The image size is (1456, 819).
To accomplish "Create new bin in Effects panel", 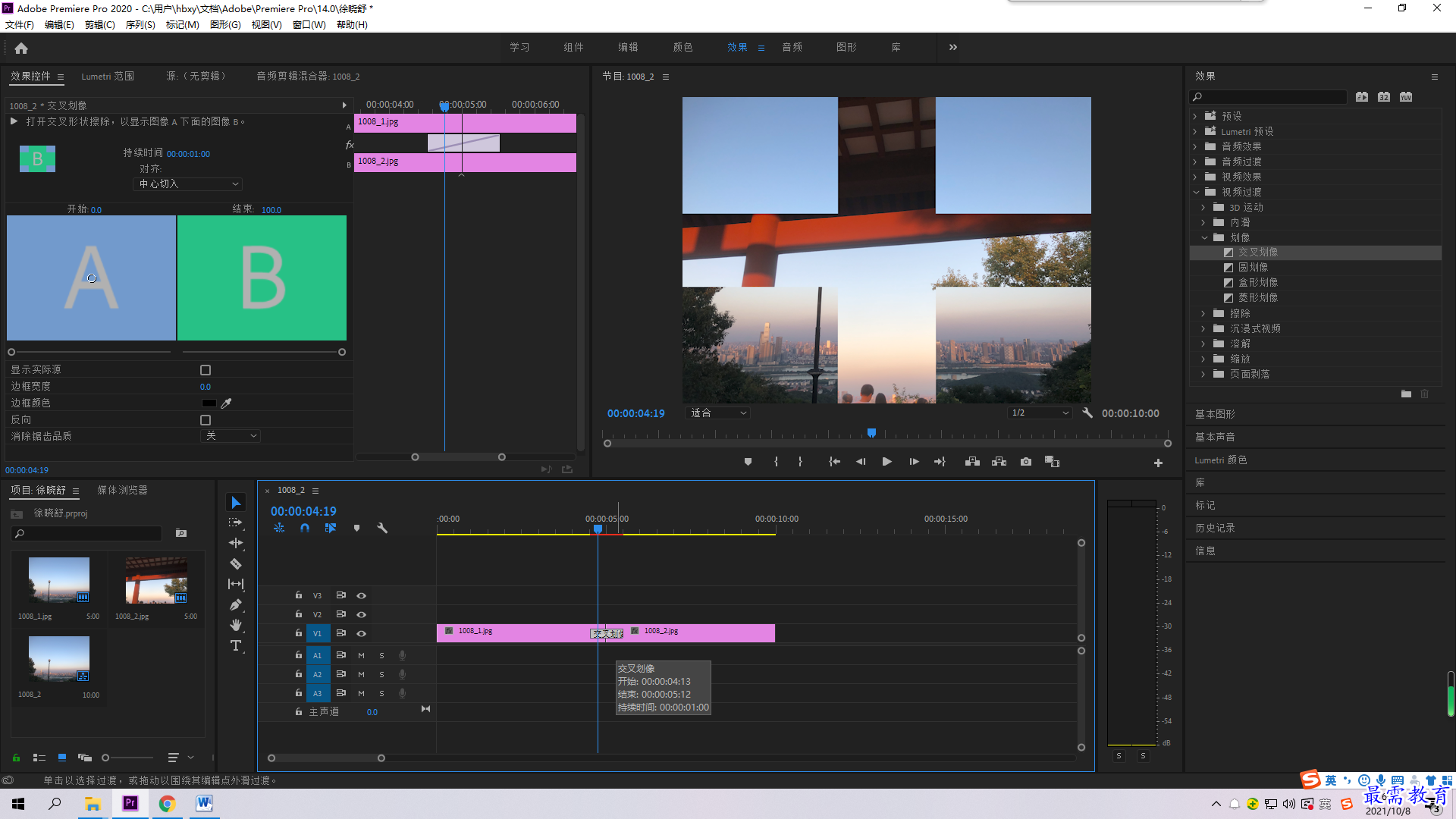I will [1406, 394].
